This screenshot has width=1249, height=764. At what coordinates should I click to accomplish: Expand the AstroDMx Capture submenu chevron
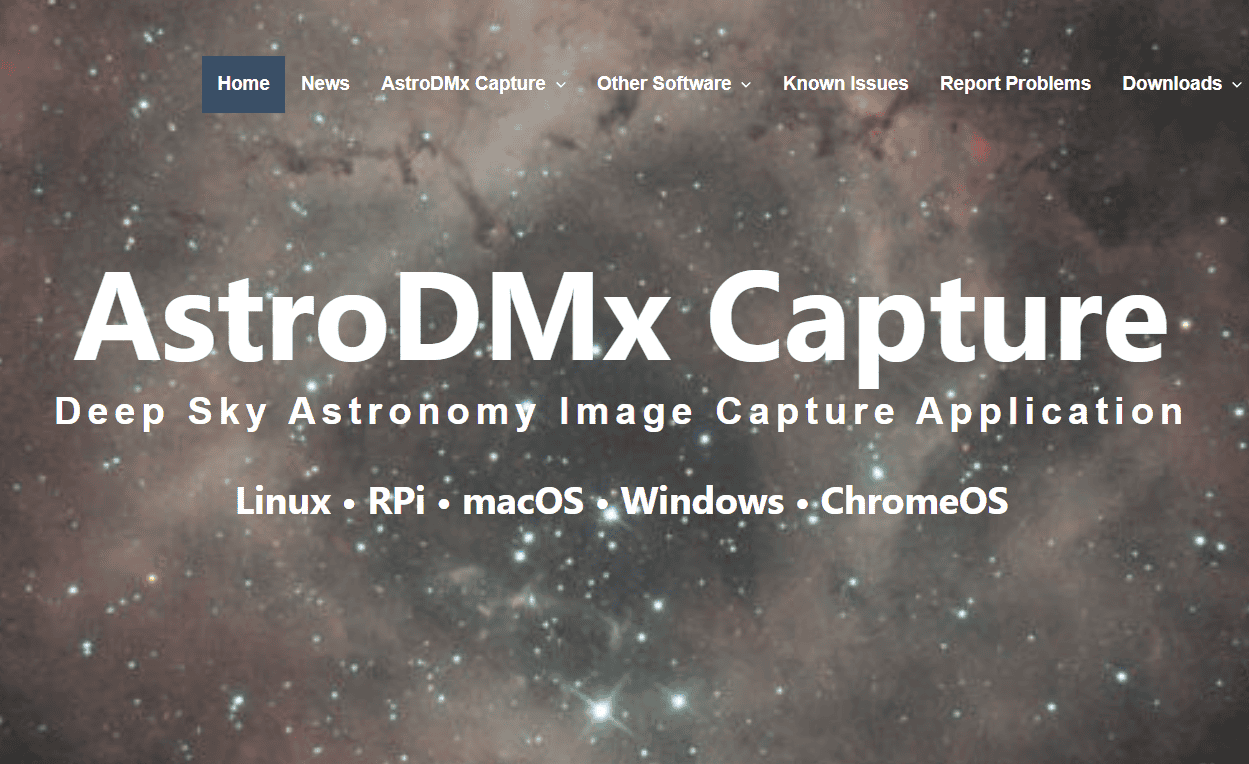pos(561,85)
